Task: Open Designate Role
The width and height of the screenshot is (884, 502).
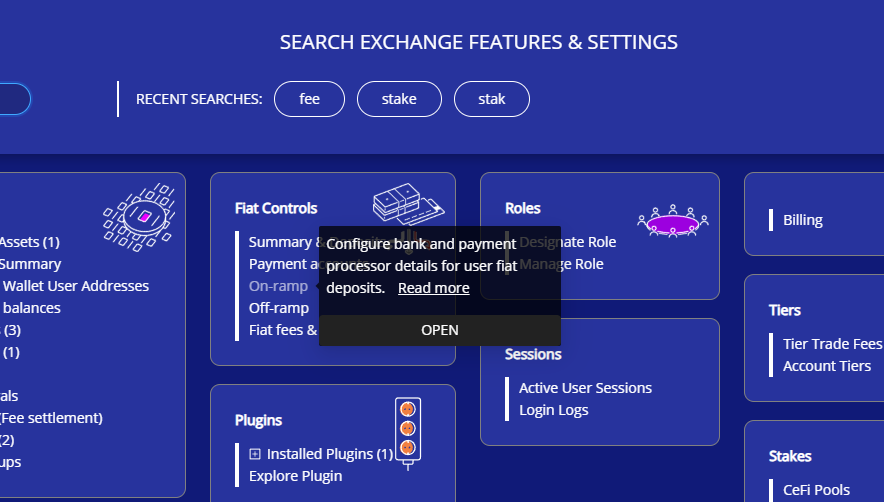Action: [568, 242]
